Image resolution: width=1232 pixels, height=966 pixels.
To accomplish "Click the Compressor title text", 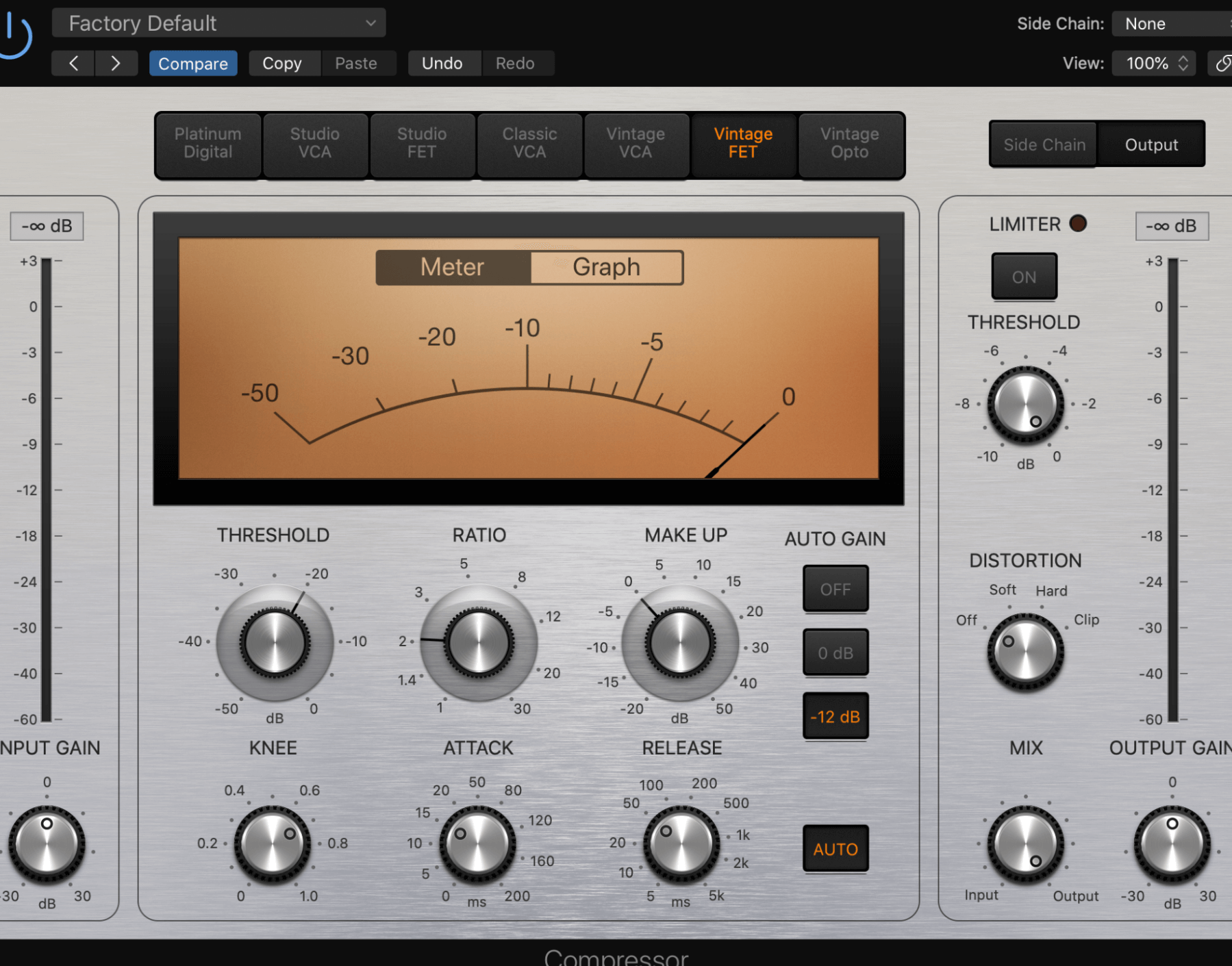I will [x=616, y=957].
